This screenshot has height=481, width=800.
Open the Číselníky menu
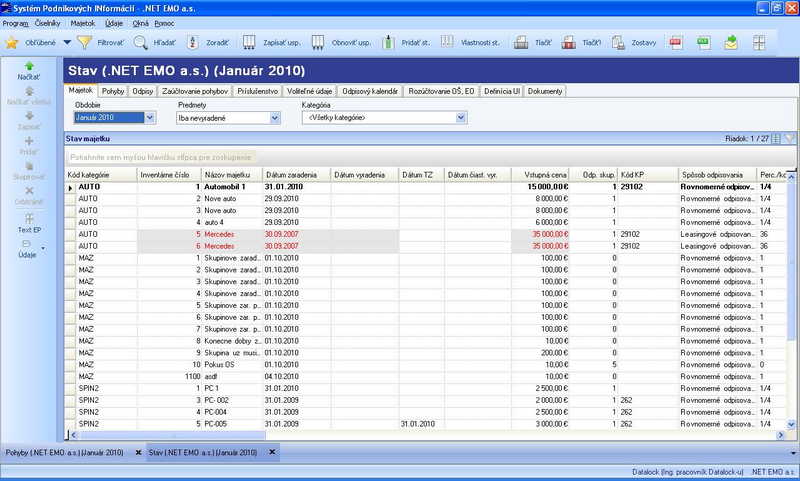47,23
